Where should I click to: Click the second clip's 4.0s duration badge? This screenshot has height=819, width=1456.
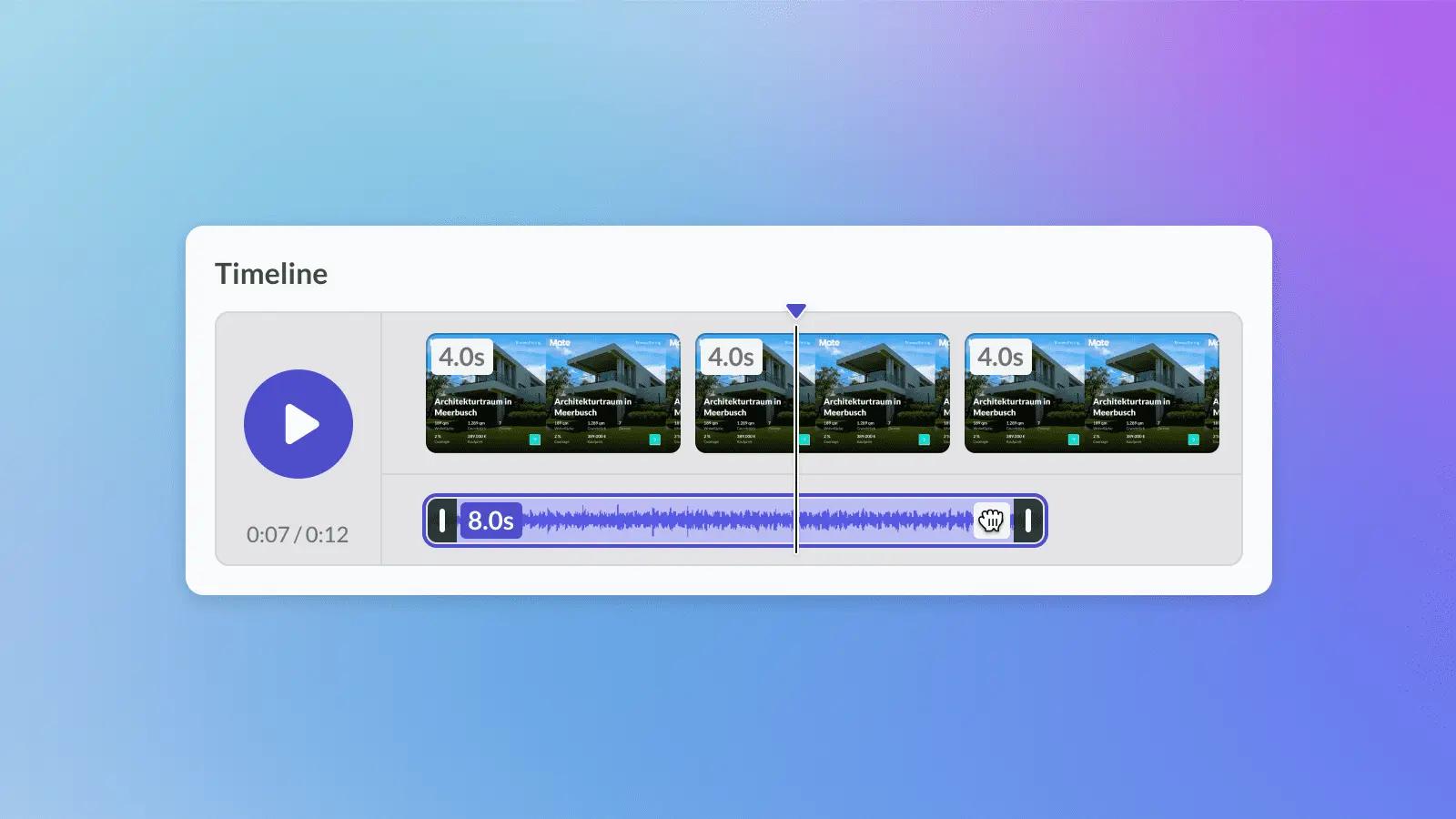731,357
